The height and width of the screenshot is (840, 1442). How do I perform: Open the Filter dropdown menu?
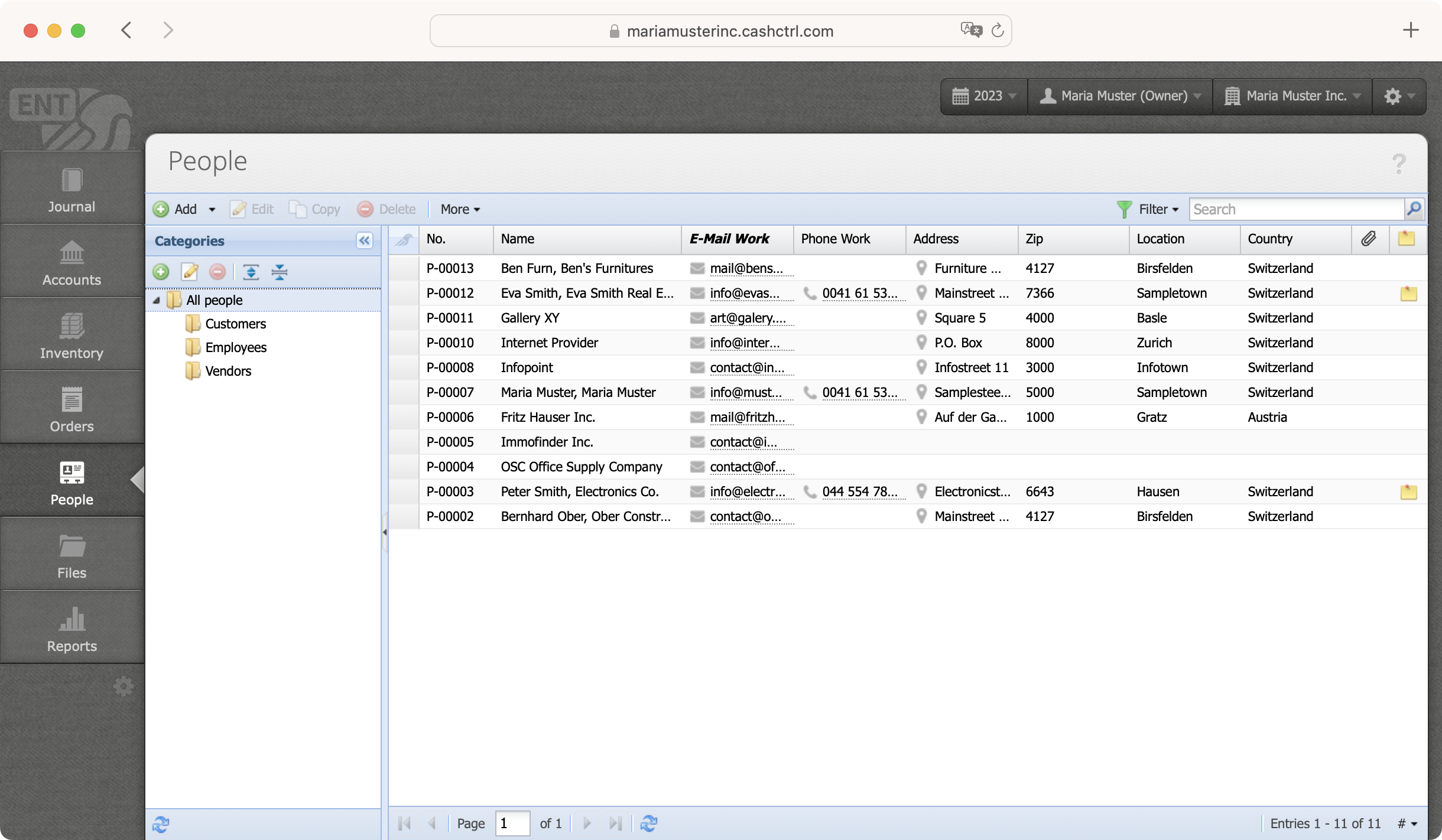pyautogui.click(x=1149, y=209)
